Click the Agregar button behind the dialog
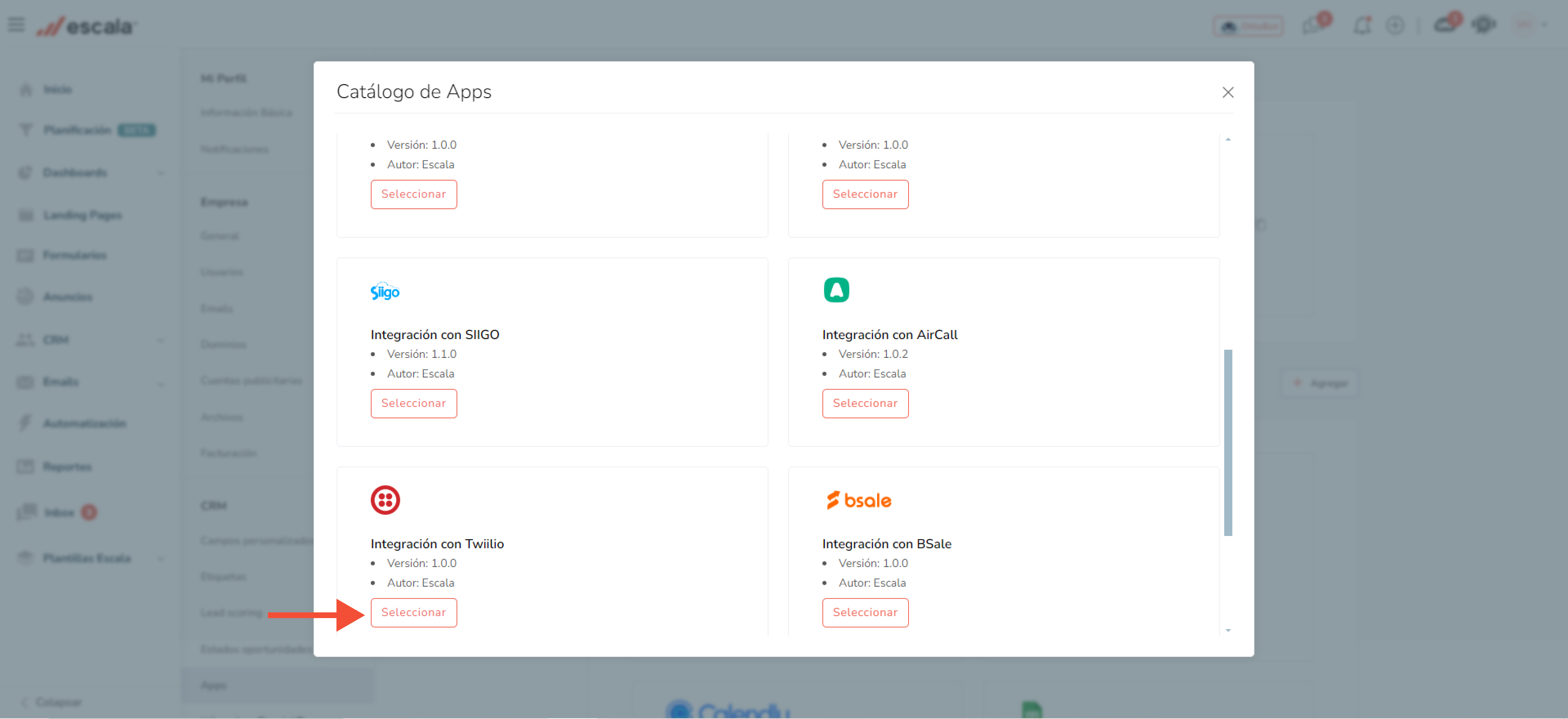This screenshot has height=719, width=1568. pyautogui.click(x=1320, y=383)
